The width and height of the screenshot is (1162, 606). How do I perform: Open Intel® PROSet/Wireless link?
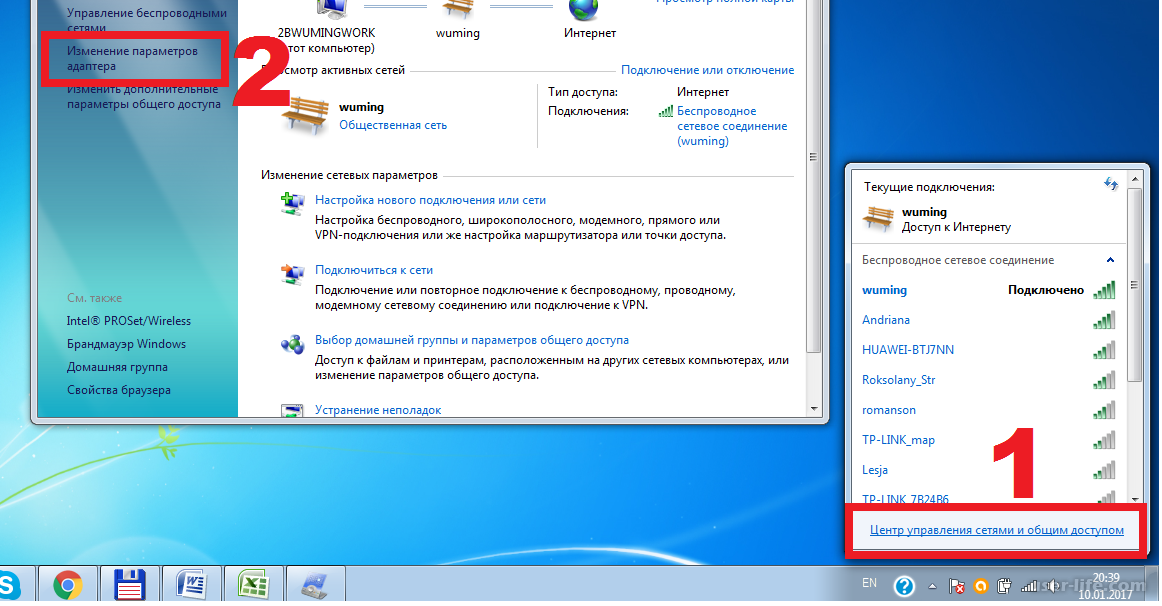coord(129,321)
